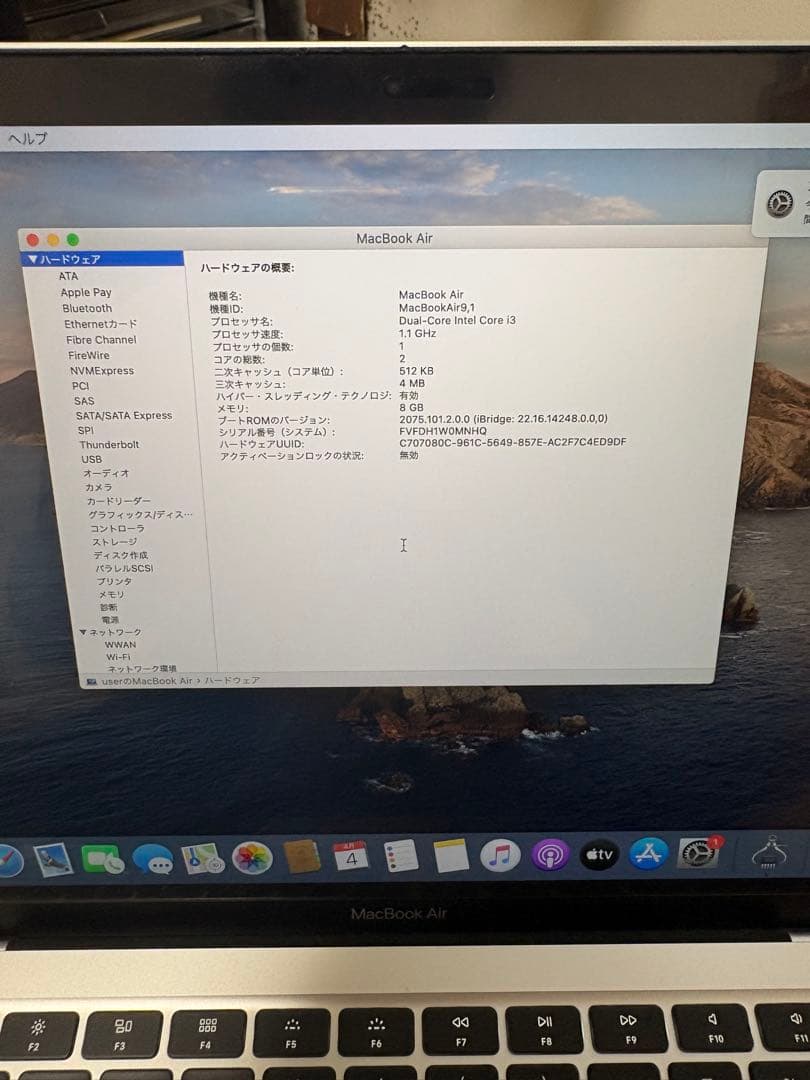Open Safari from the Dock
The height and width of the screenshot is (1080, 810).
click(x=10, y=861)
